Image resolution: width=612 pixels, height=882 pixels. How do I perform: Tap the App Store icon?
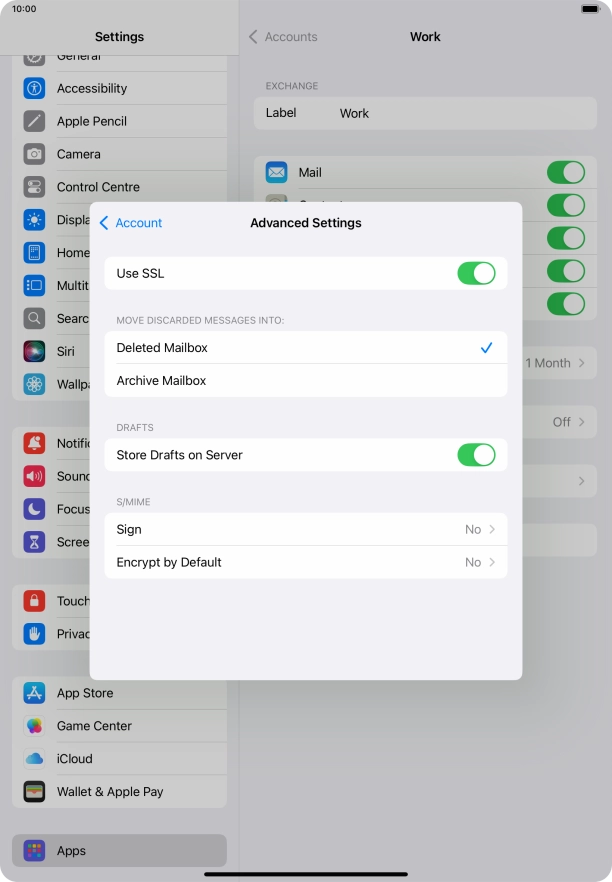tap(35, 693)
